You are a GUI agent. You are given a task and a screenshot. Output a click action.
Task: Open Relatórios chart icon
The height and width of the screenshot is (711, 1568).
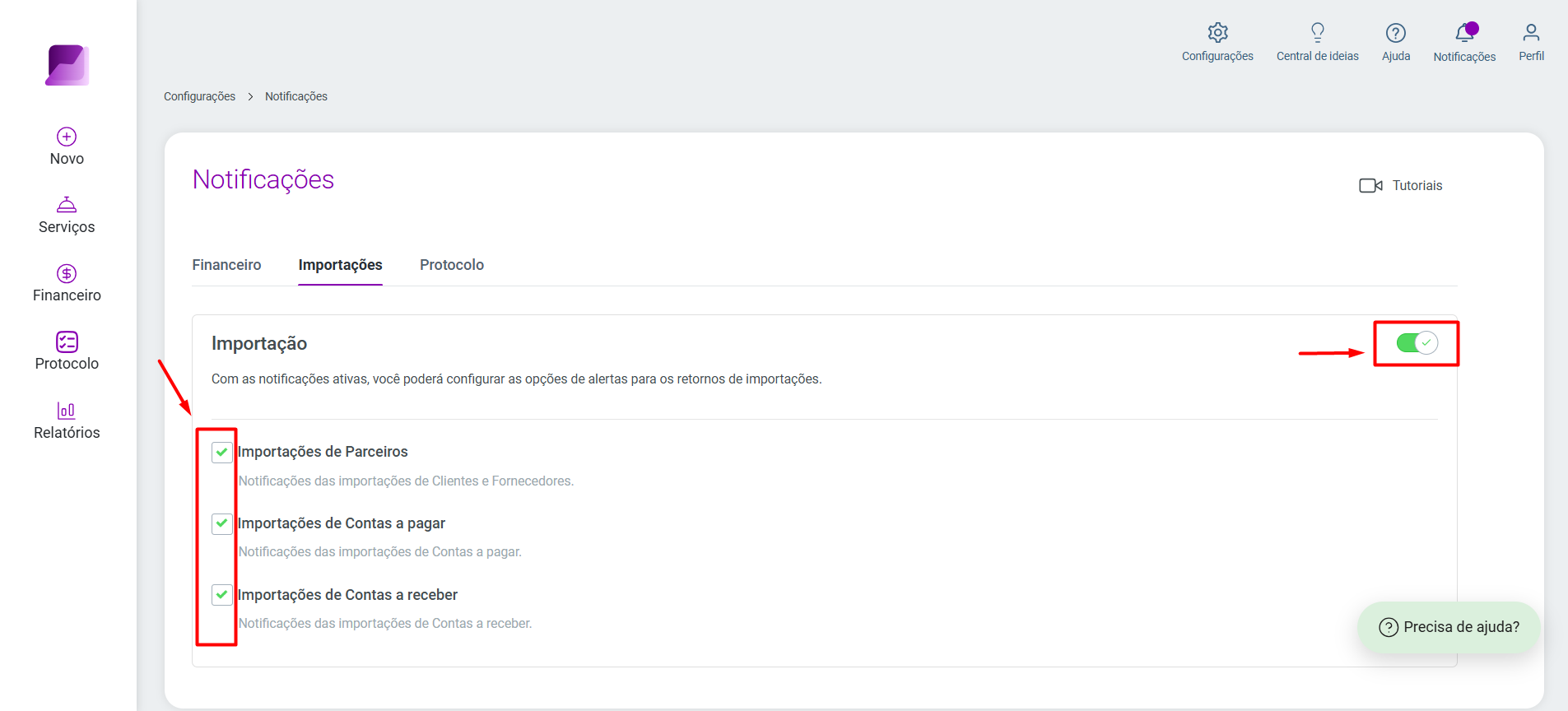[67, 410]
